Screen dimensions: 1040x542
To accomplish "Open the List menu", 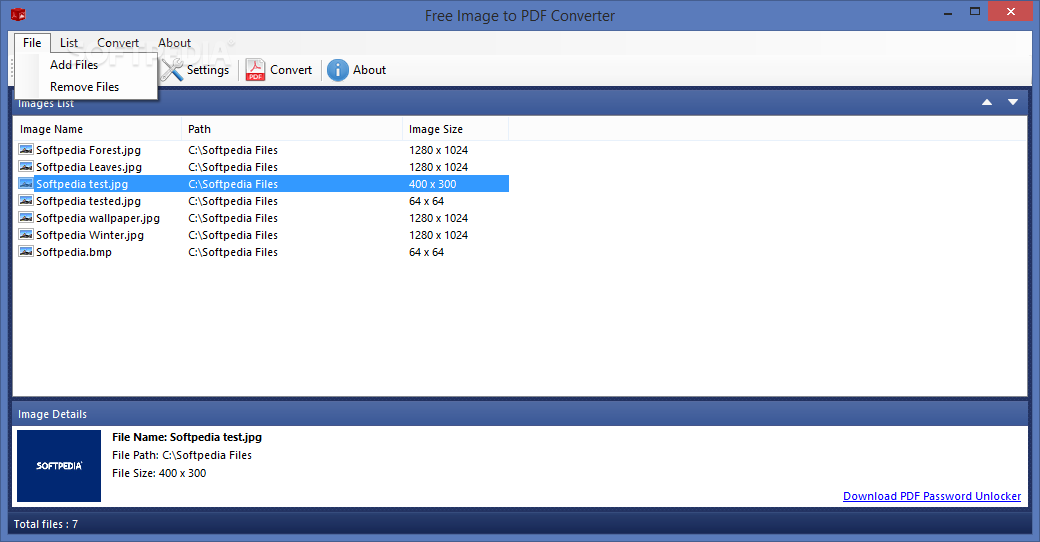I will (x=69, y=42).
